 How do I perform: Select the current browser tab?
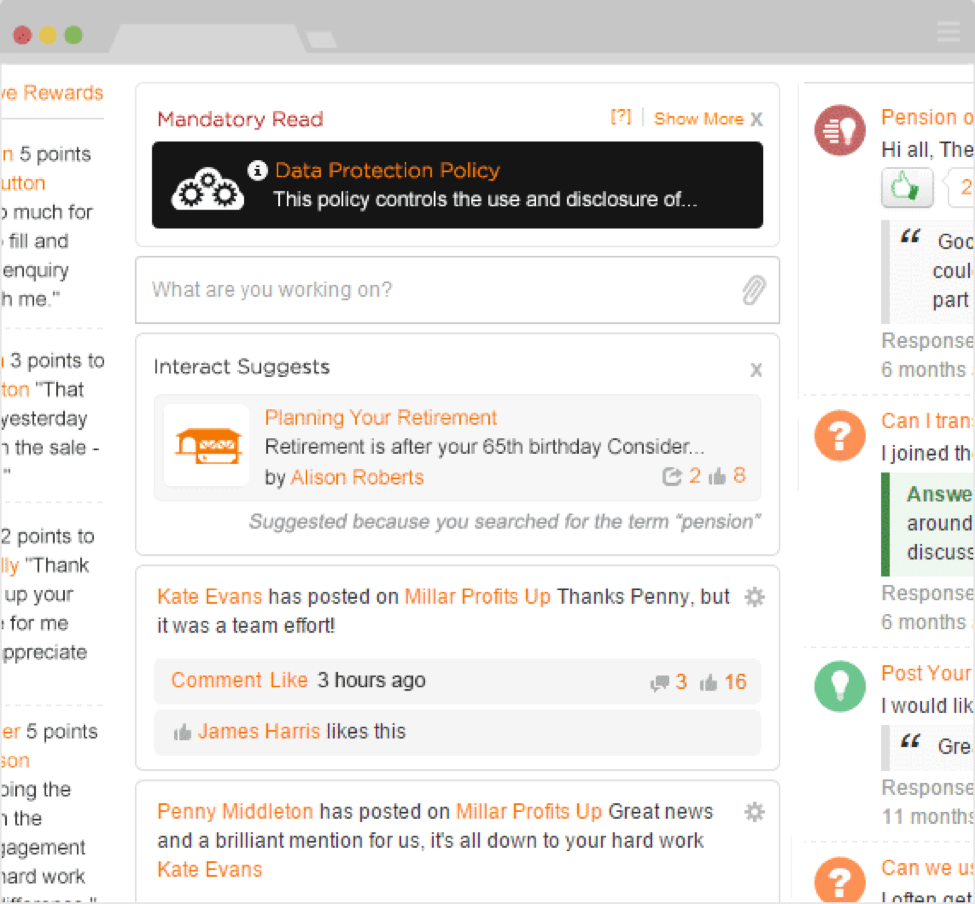(x=208, y=39)
